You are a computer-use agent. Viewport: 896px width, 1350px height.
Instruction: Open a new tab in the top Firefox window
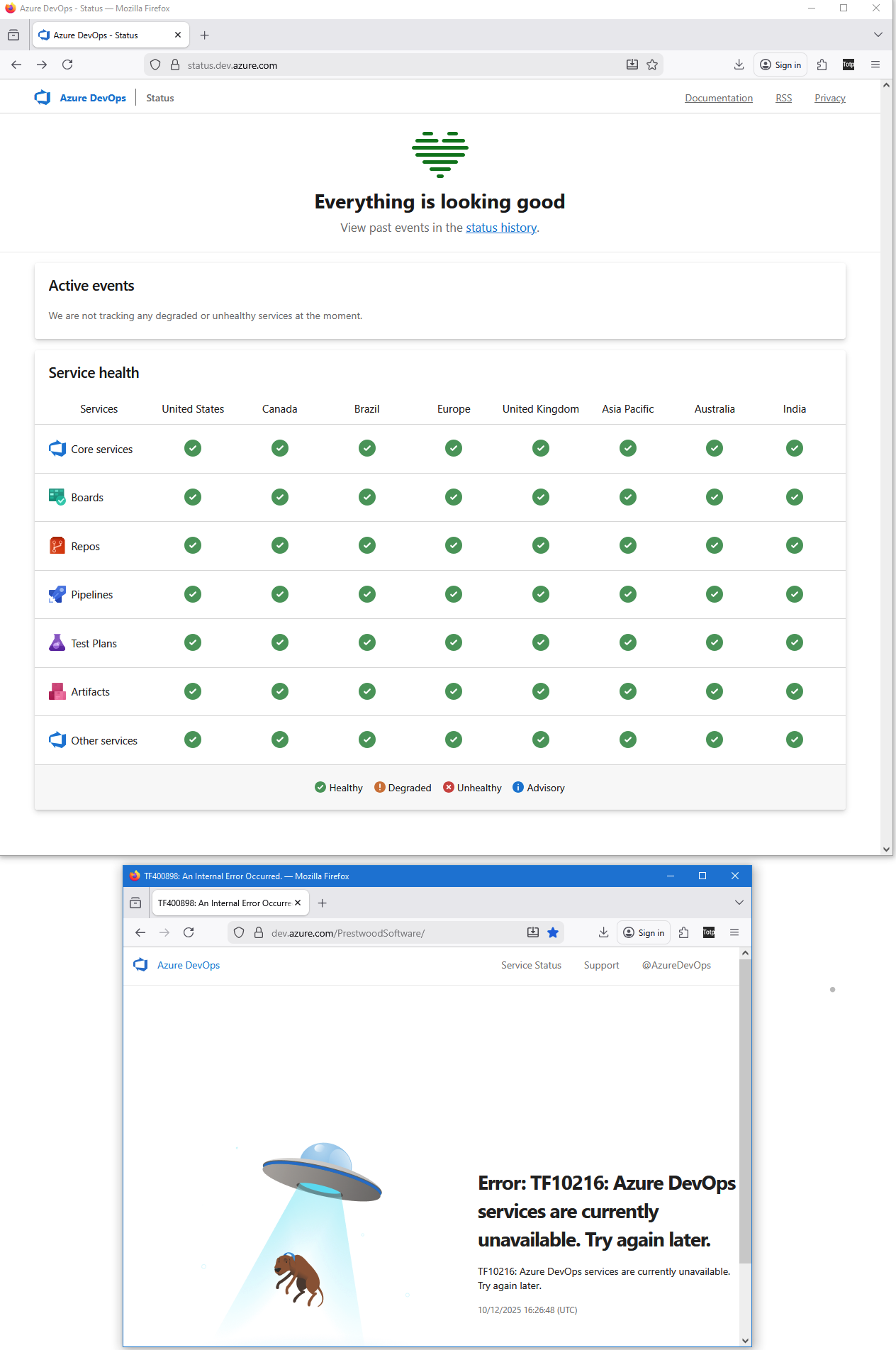click(204, 35)
